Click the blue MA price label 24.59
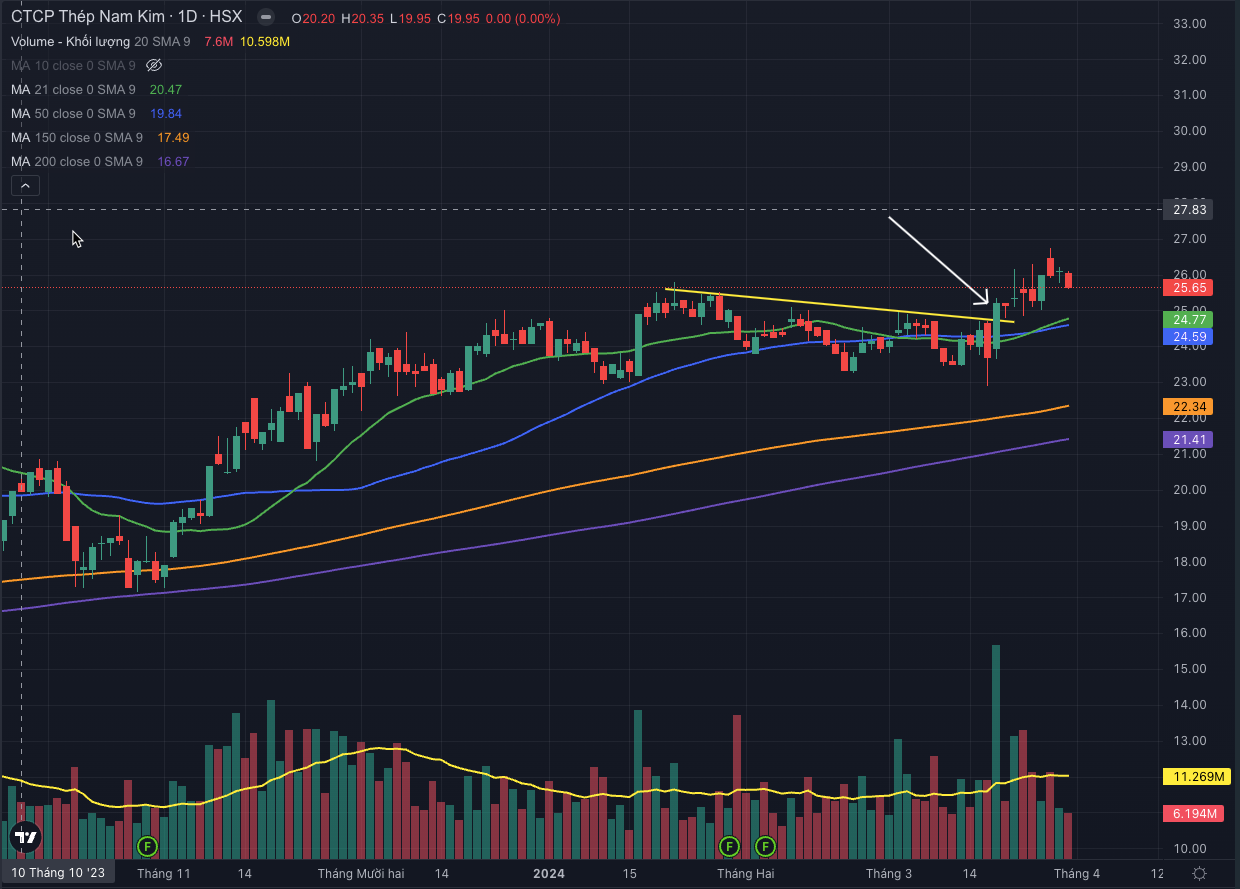The image size is (1240, 889). pyautogui.click(x=1189, y=337)
